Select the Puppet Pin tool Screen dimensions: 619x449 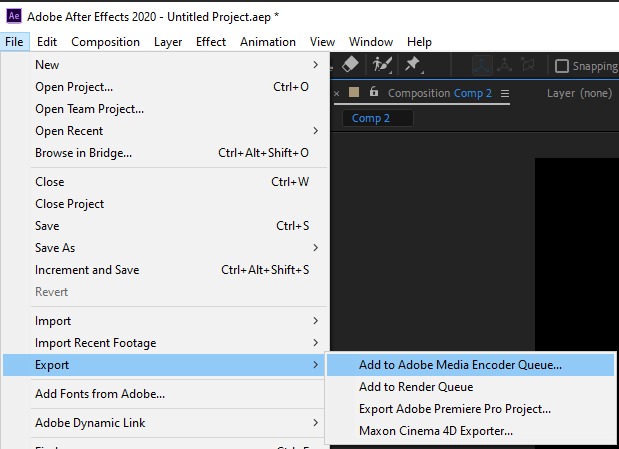tap(413, 64)
